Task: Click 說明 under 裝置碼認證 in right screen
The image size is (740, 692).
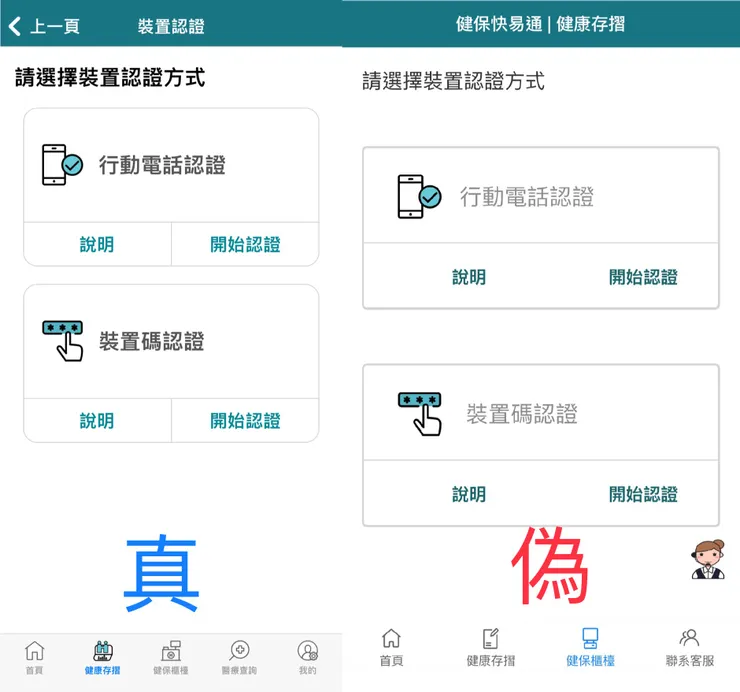Action: (x=469, y=494)
